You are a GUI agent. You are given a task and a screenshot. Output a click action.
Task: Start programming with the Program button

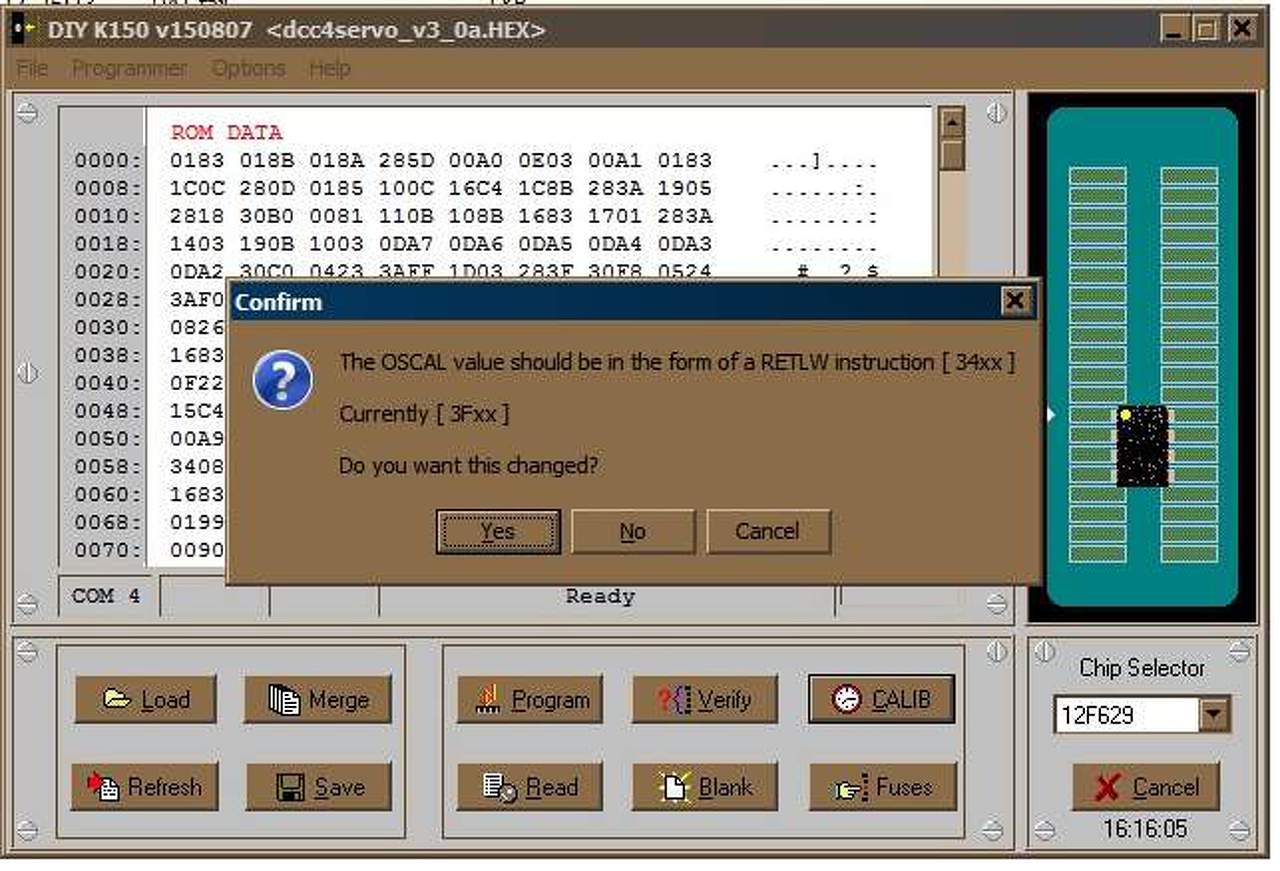[x=530, y=699]
